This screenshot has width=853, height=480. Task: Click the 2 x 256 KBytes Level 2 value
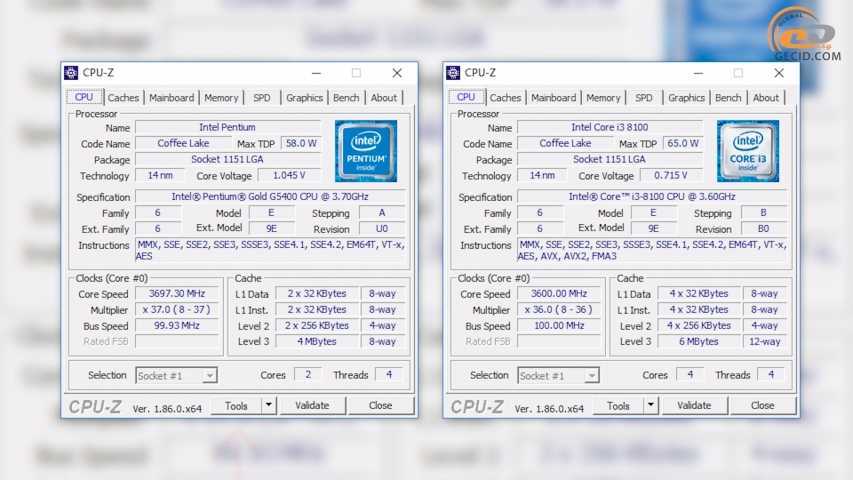317,325
